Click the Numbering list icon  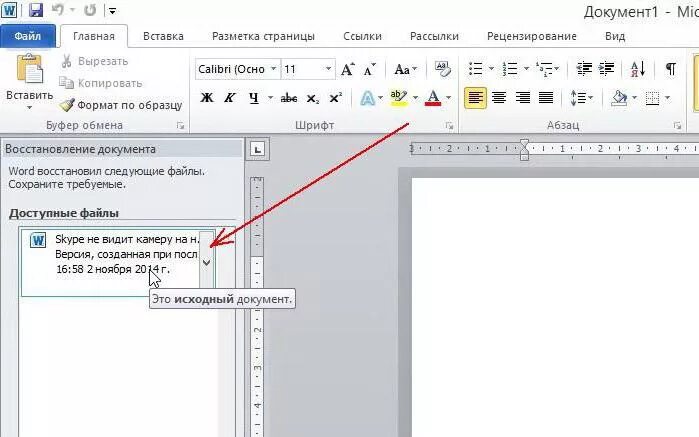[x=510, y=69]
